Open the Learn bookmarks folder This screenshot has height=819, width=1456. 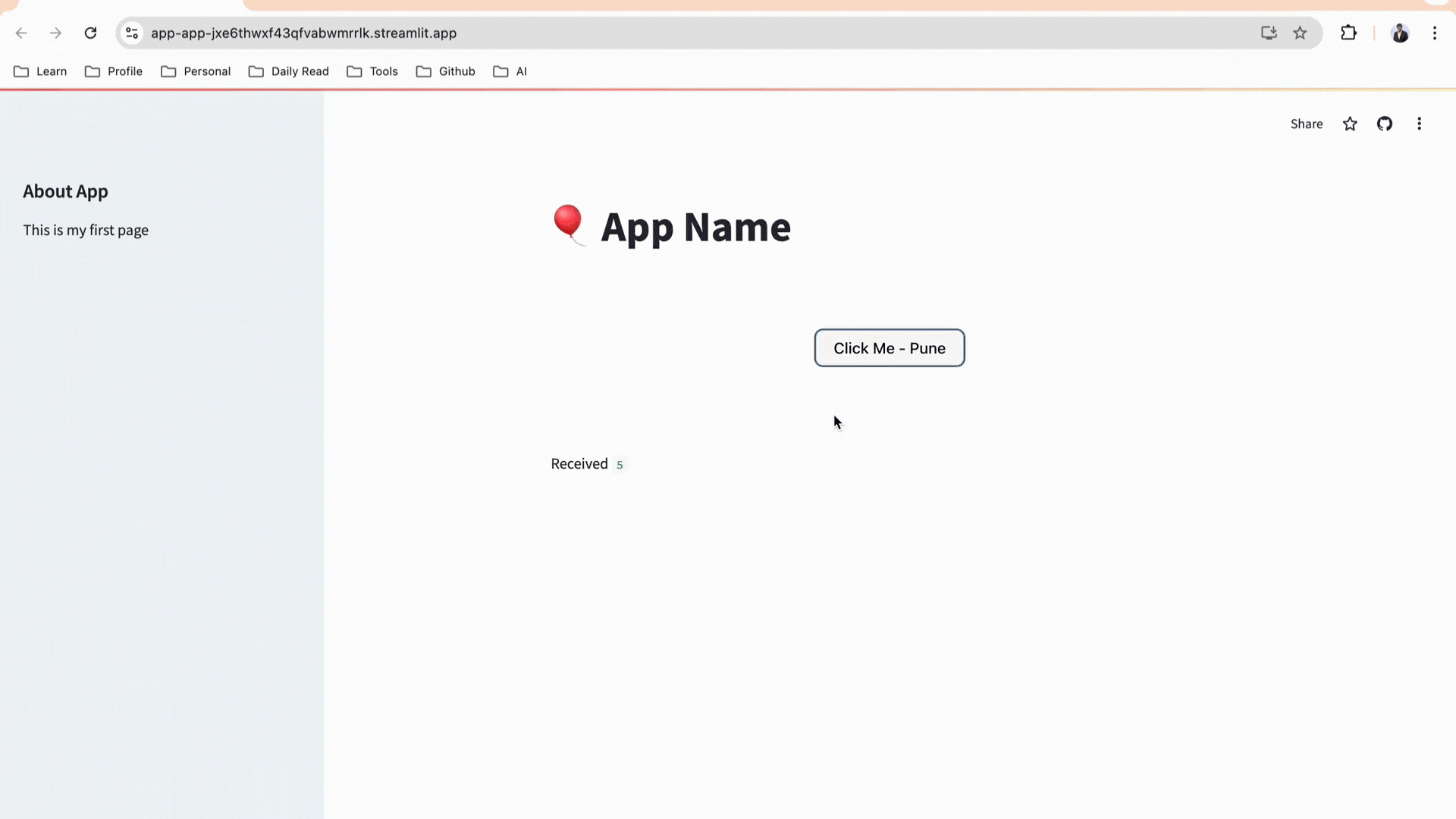tap(40, 71)
